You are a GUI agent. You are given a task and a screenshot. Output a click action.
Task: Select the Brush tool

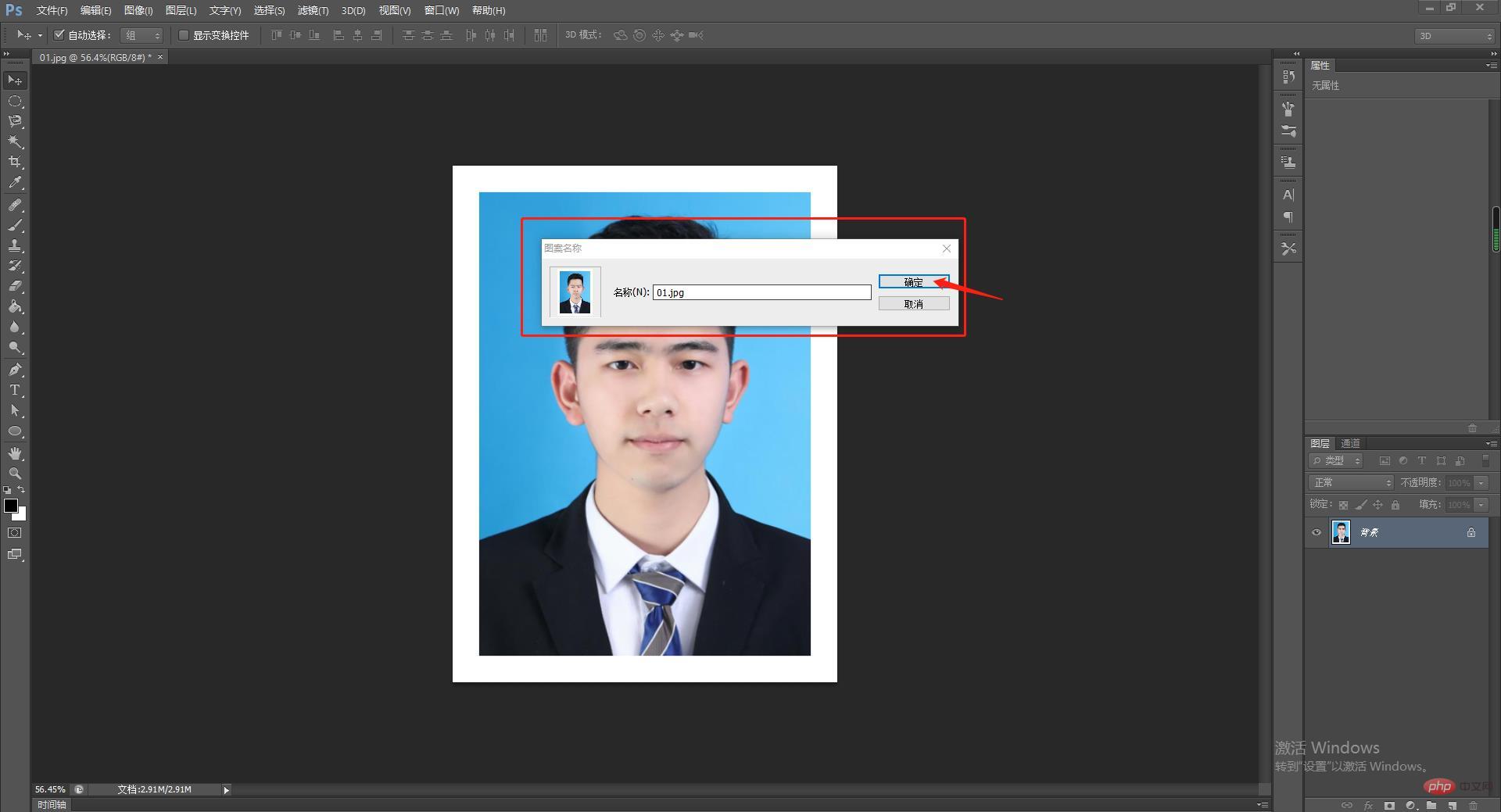click(15, 225)
